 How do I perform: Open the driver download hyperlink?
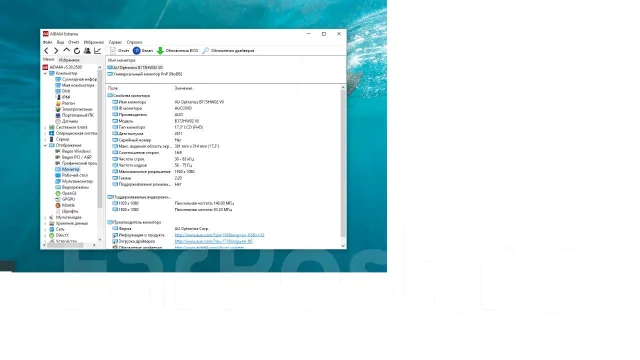click(213, 241)
